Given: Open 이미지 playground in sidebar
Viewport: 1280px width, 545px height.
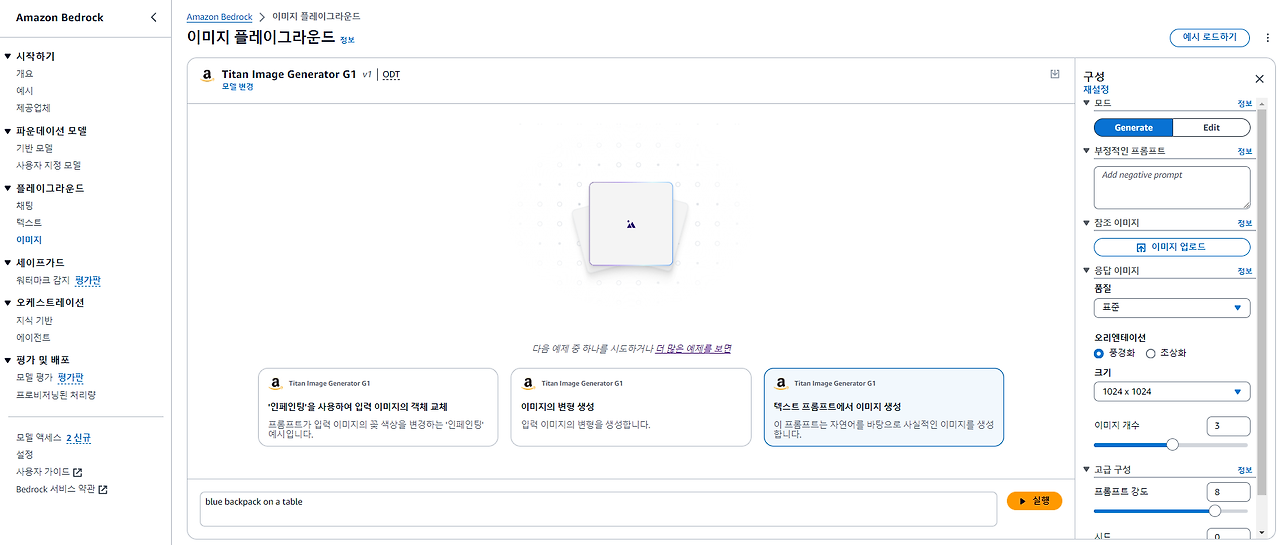Looking at the screenshot, I should (29, 240).
